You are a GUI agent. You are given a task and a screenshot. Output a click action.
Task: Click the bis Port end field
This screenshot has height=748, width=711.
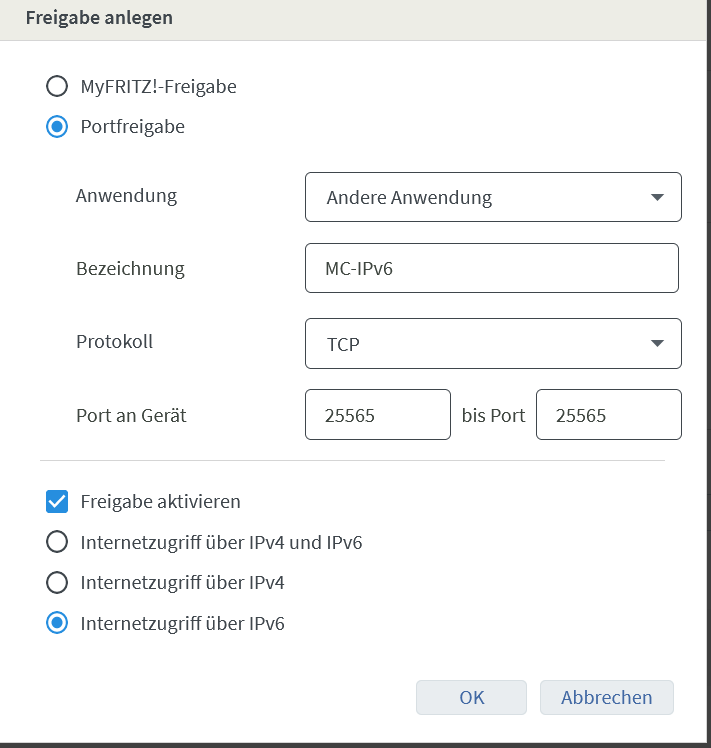point(609,415)
